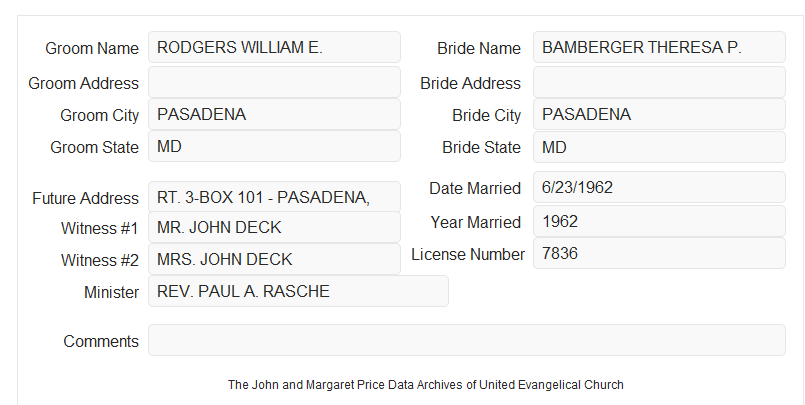
Task: Click the Groom Name label
Action: [x=92, y=48]
